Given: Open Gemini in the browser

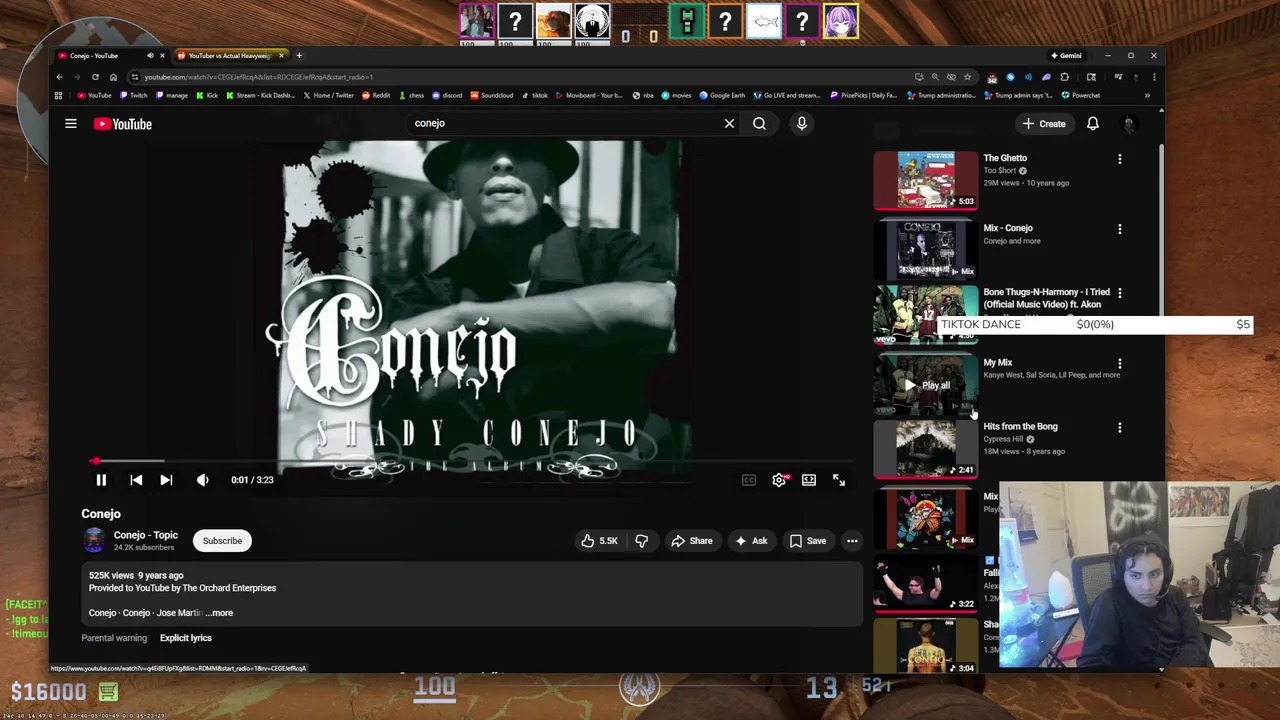Looking at the screenshot, I should coord(1066,56).
